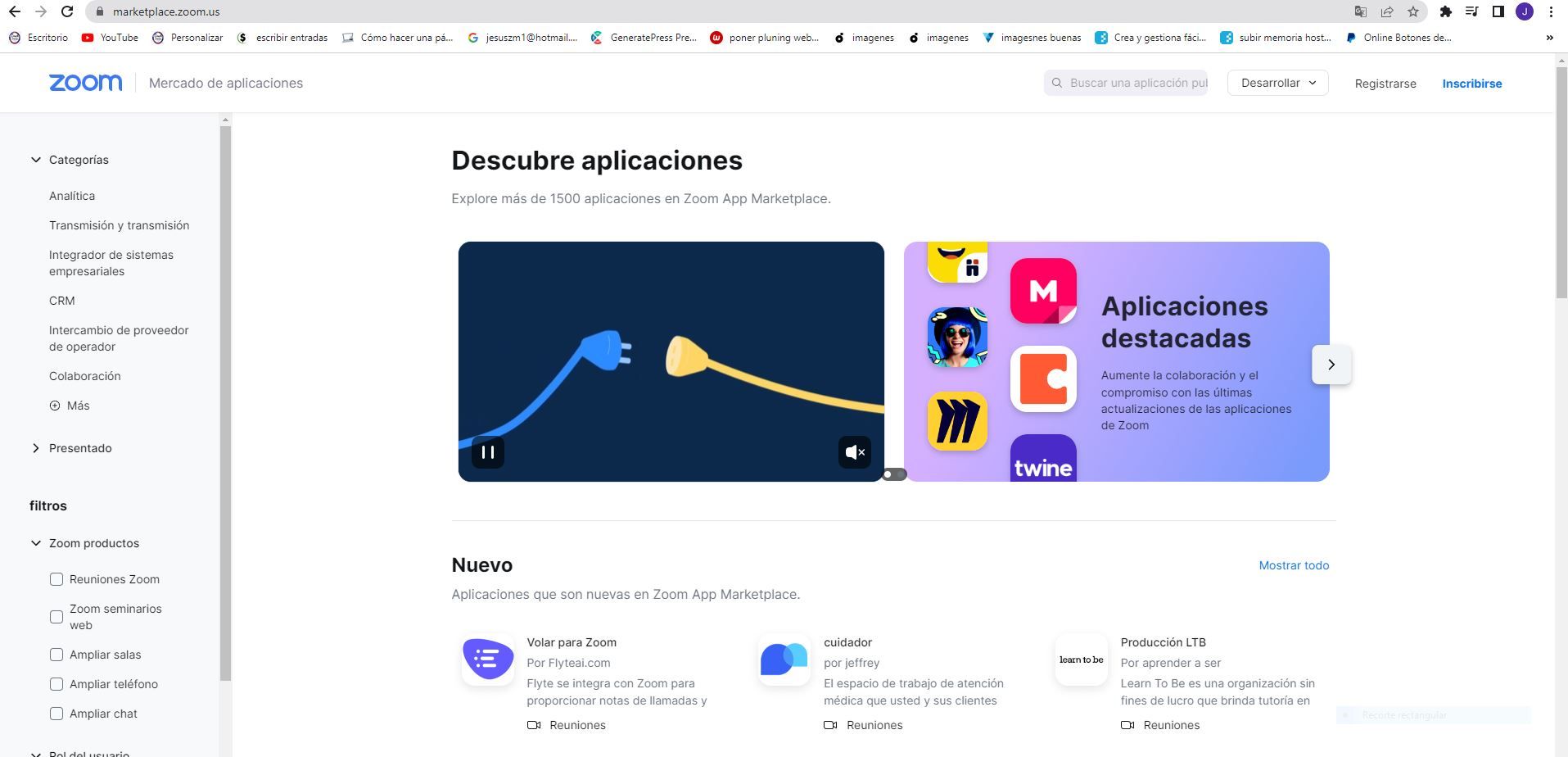The width and height of the screenshot is (1568, 757).
Task: Click the Monday app icon in featured banner
Action: click(1043, 291)
